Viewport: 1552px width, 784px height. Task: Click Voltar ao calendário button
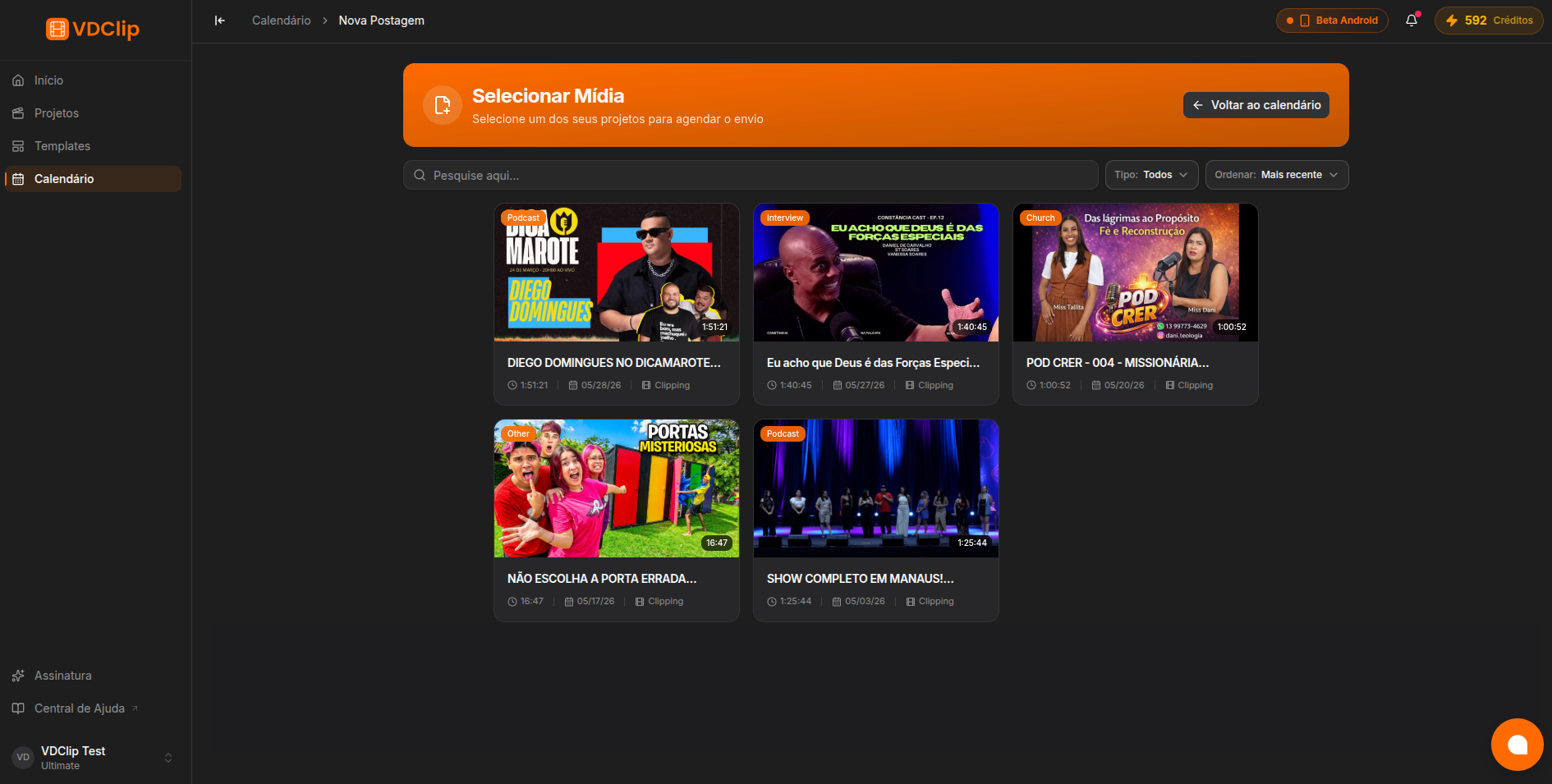pos(1256,105)
